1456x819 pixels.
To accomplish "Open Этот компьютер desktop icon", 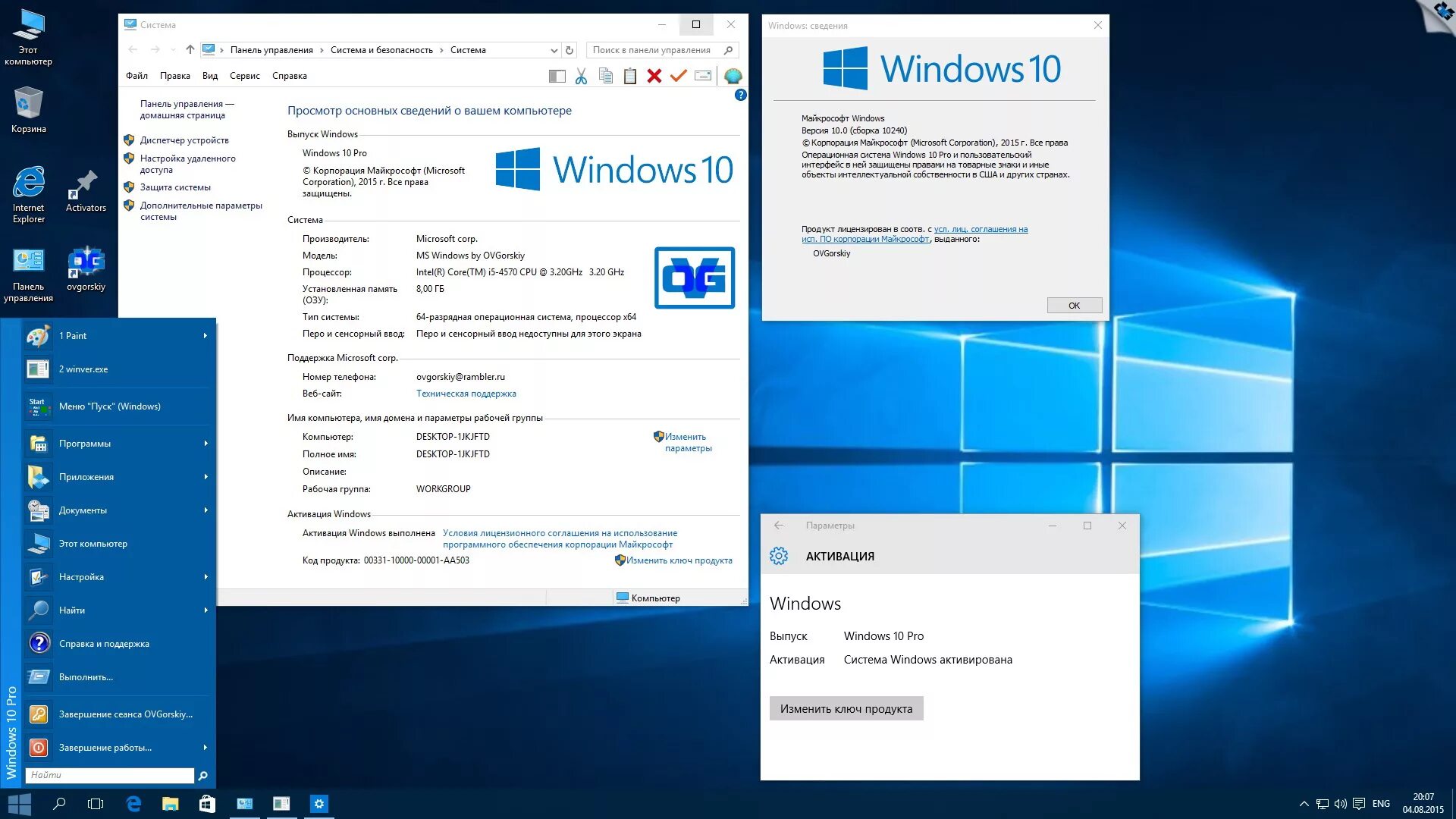I will 28,37.
